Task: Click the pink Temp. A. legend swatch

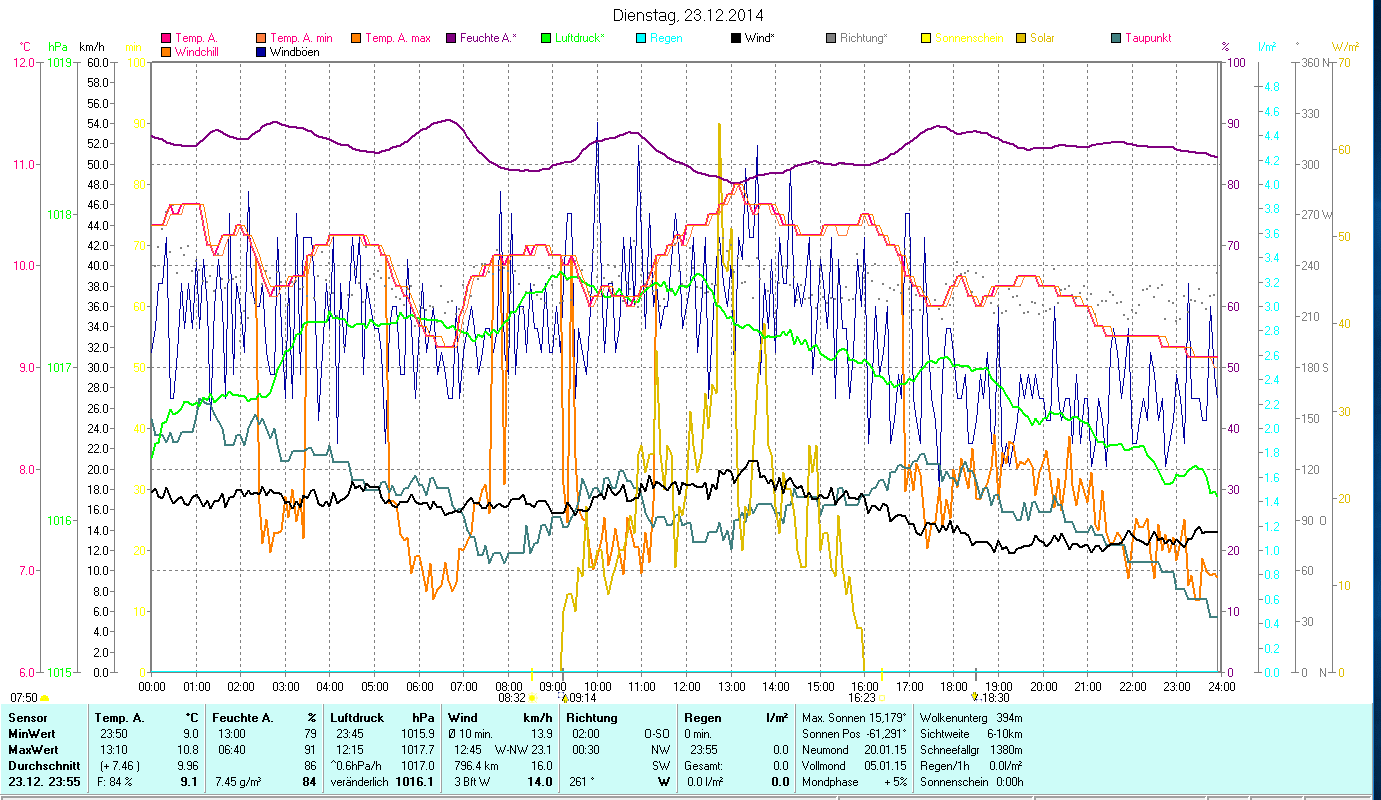Action: click(x=166, y=39)
